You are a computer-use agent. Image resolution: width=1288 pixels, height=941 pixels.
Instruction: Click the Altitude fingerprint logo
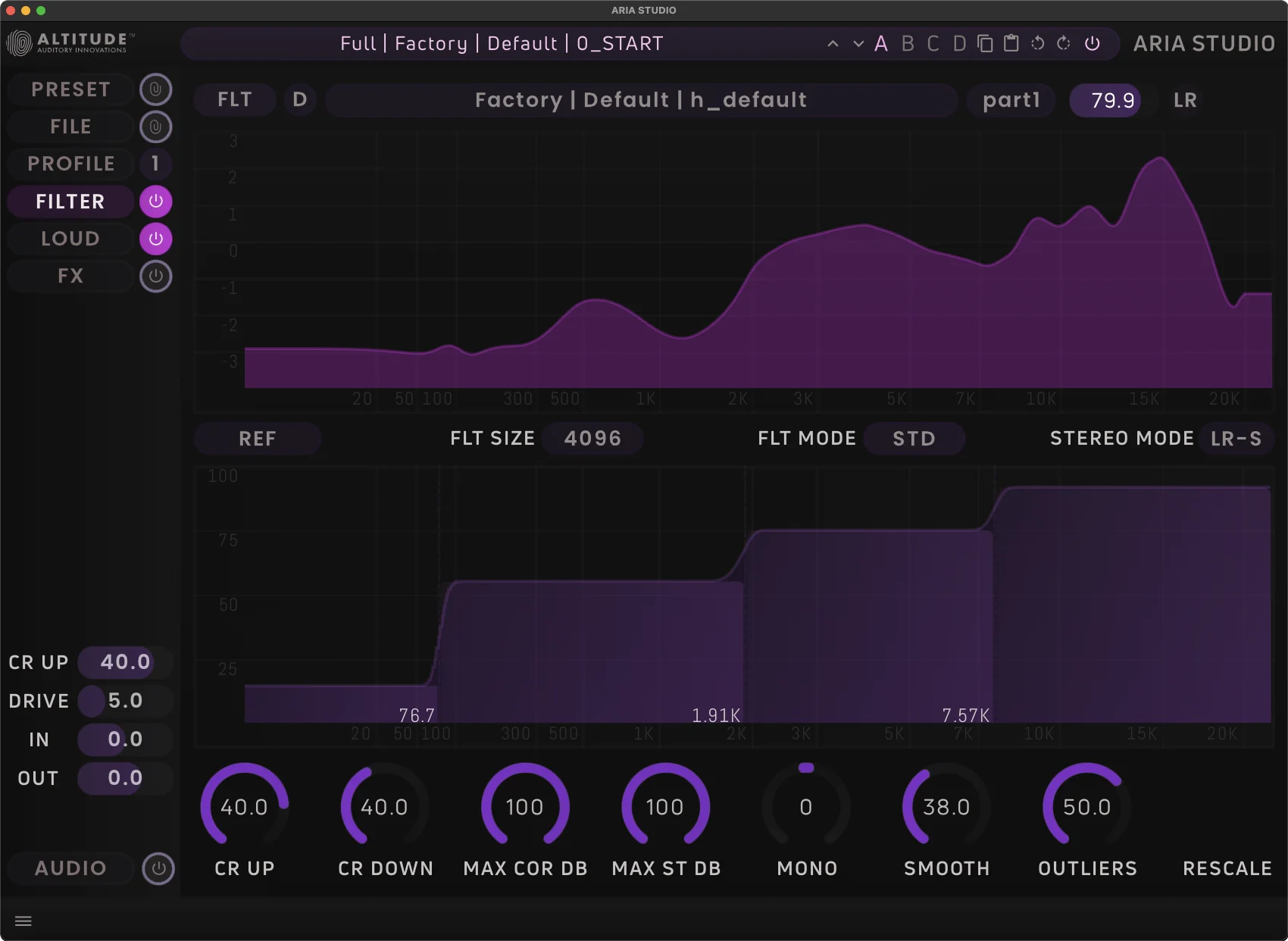point(17,42)
